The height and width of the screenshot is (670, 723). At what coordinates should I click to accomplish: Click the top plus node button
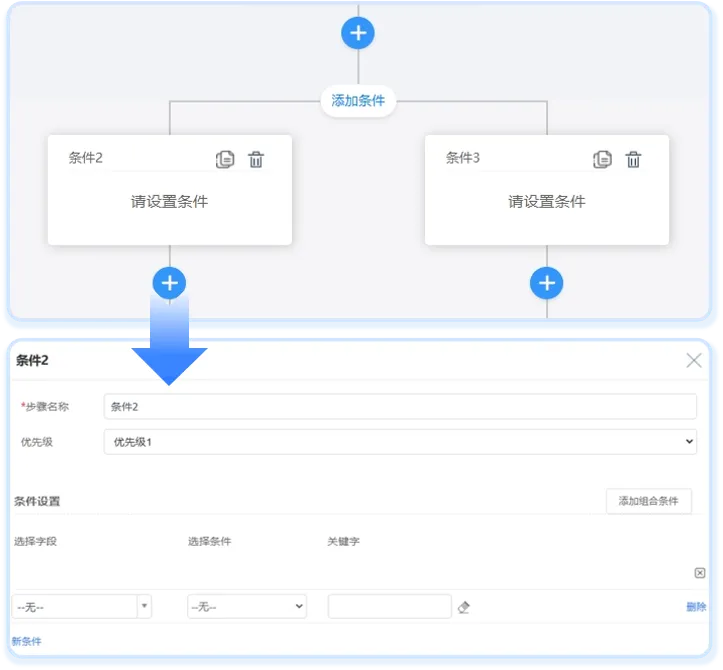click(358, 33)
